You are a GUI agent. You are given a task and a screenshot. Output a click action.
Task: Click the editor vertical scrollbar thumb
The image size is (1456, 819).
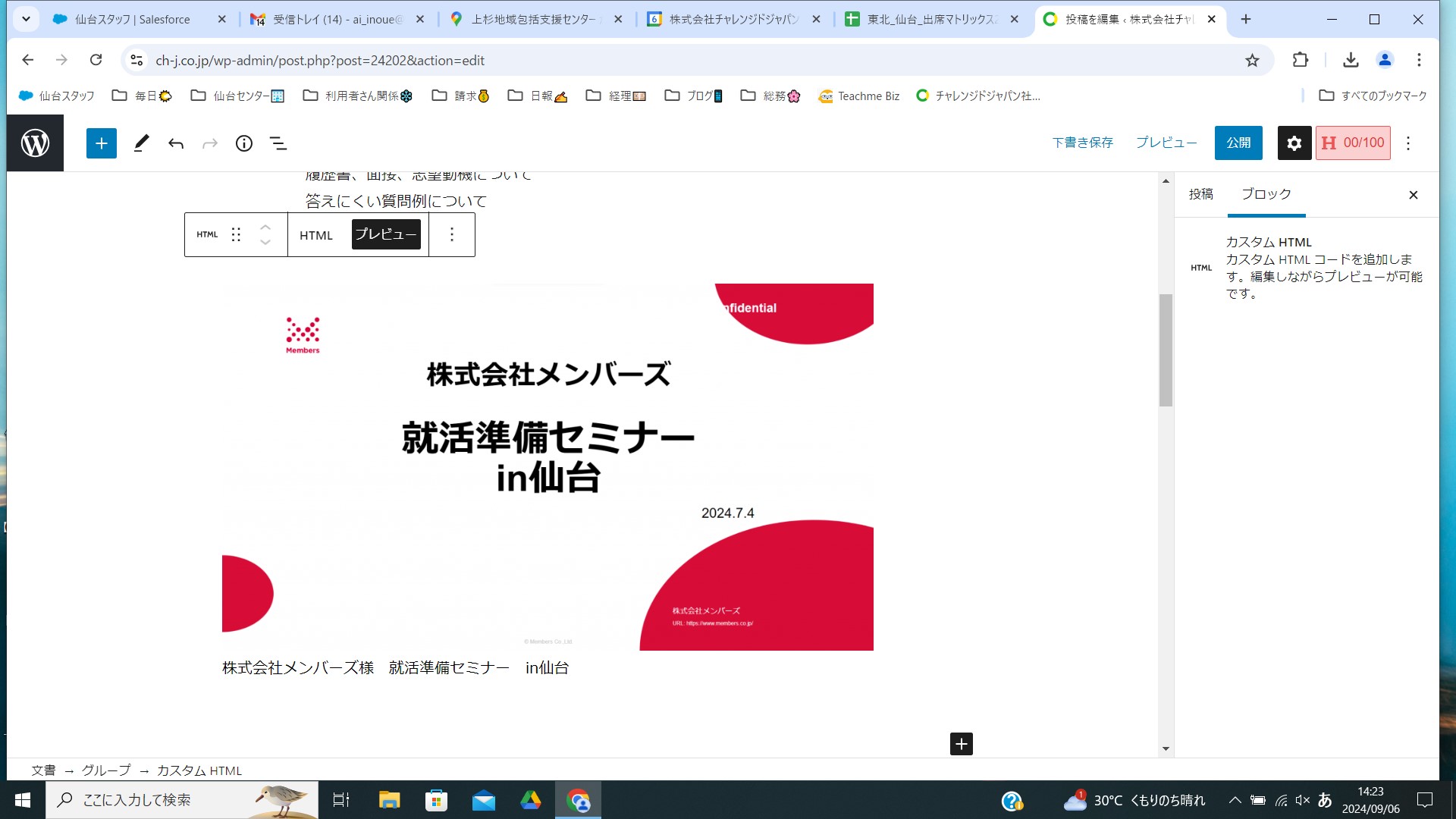1166,350
